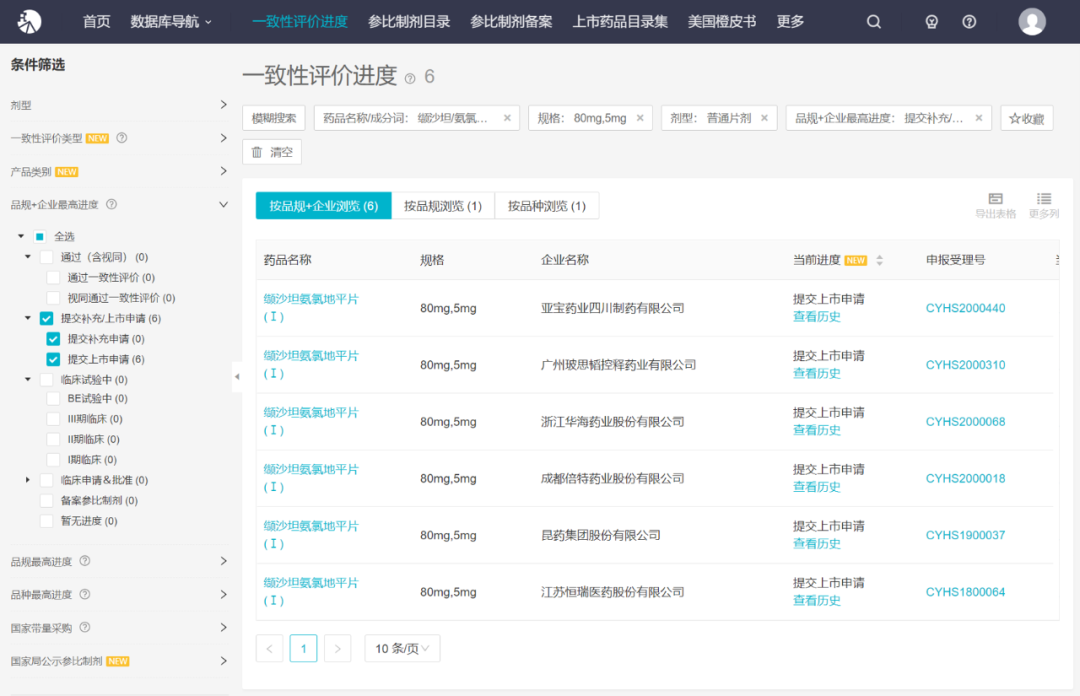Viewport: 1080px width, 696px height.
Task: Collapse 品规+企业最高进度 section chevron
Action: click(x=223, y=205)
